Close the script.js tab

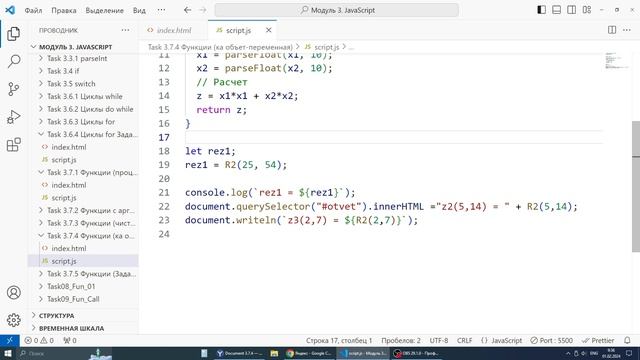pyautogui.click(x=269, y=30)
